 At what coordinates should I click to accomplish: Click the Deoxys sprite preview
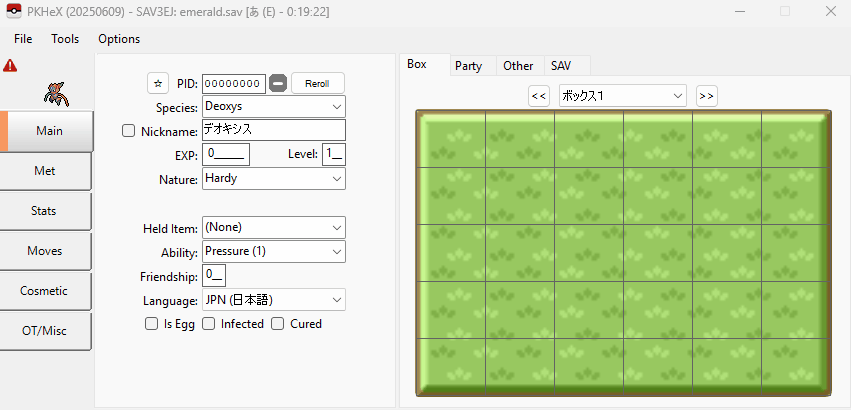click(56, 94)
